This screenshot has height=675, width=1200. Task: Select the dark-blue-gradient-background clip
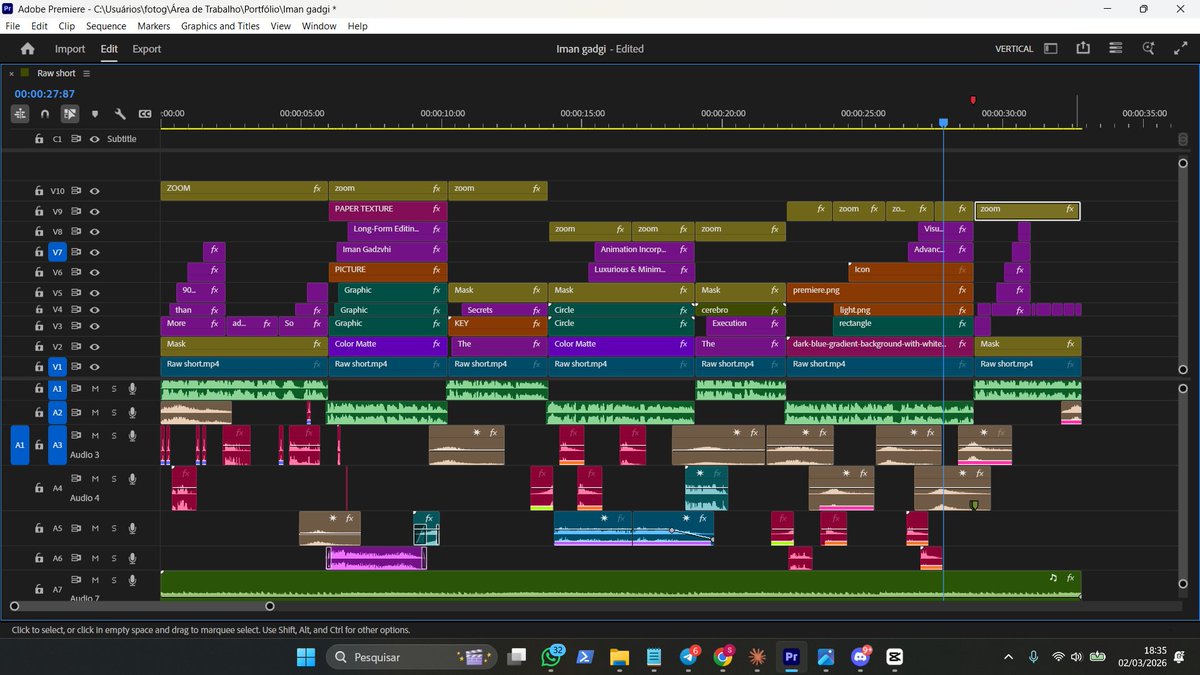click(880, 345)
